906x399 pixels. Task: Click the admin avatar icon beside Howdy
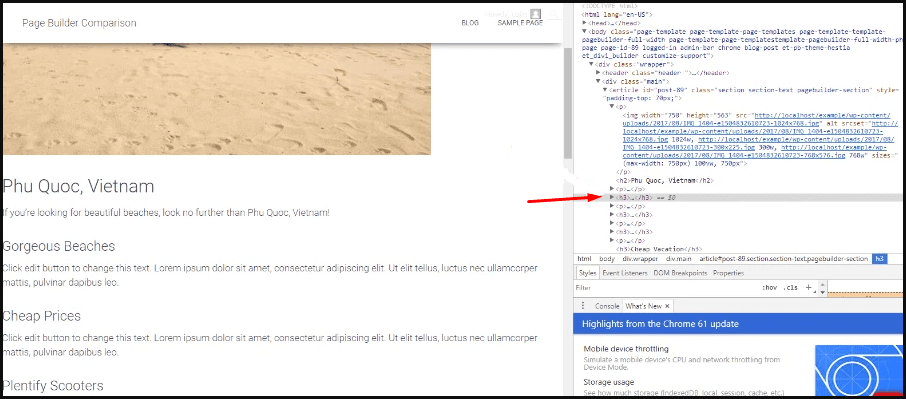point(536,14)
